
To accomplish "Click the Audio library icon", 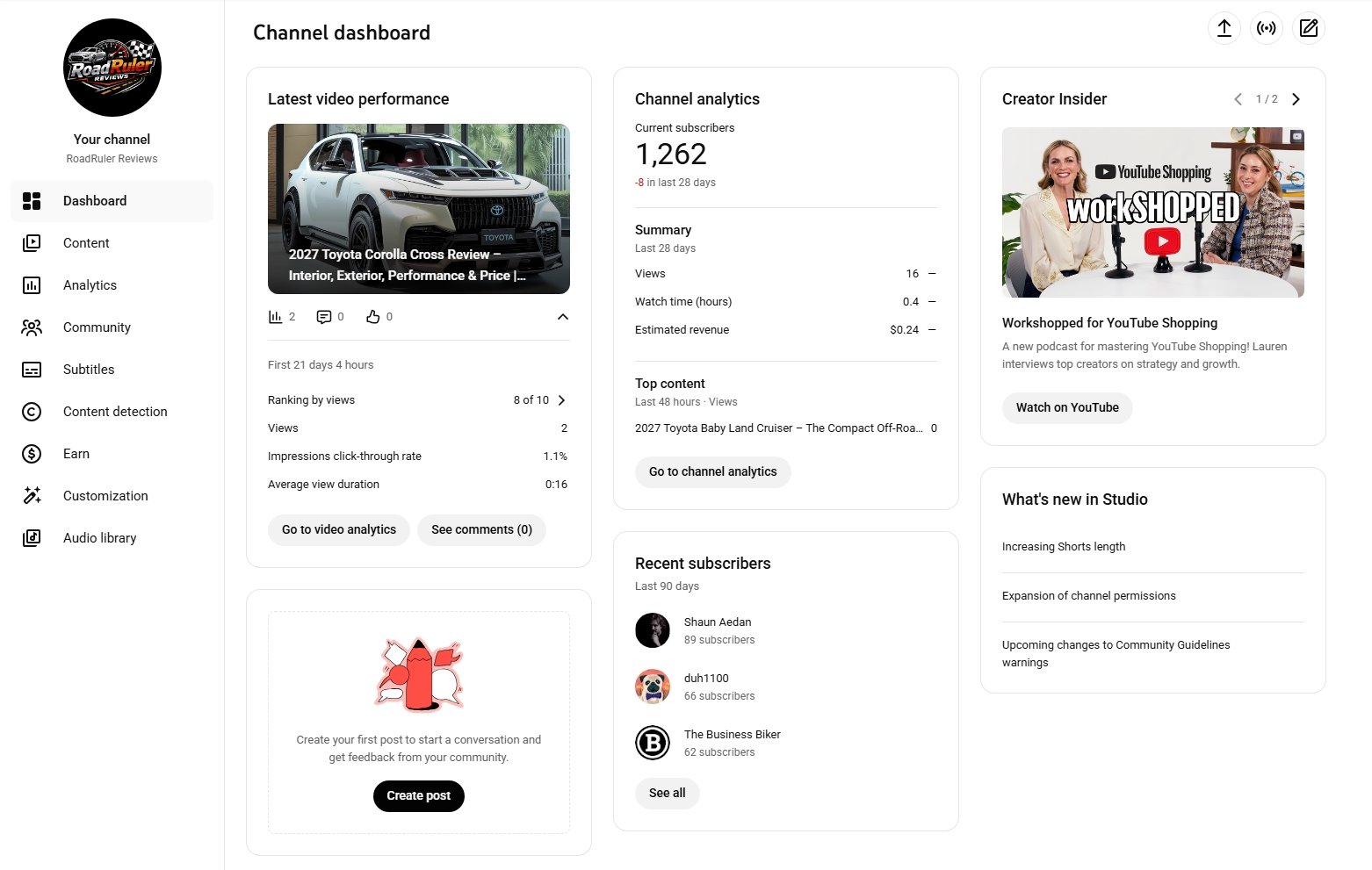I will click(x=32, y=538).
